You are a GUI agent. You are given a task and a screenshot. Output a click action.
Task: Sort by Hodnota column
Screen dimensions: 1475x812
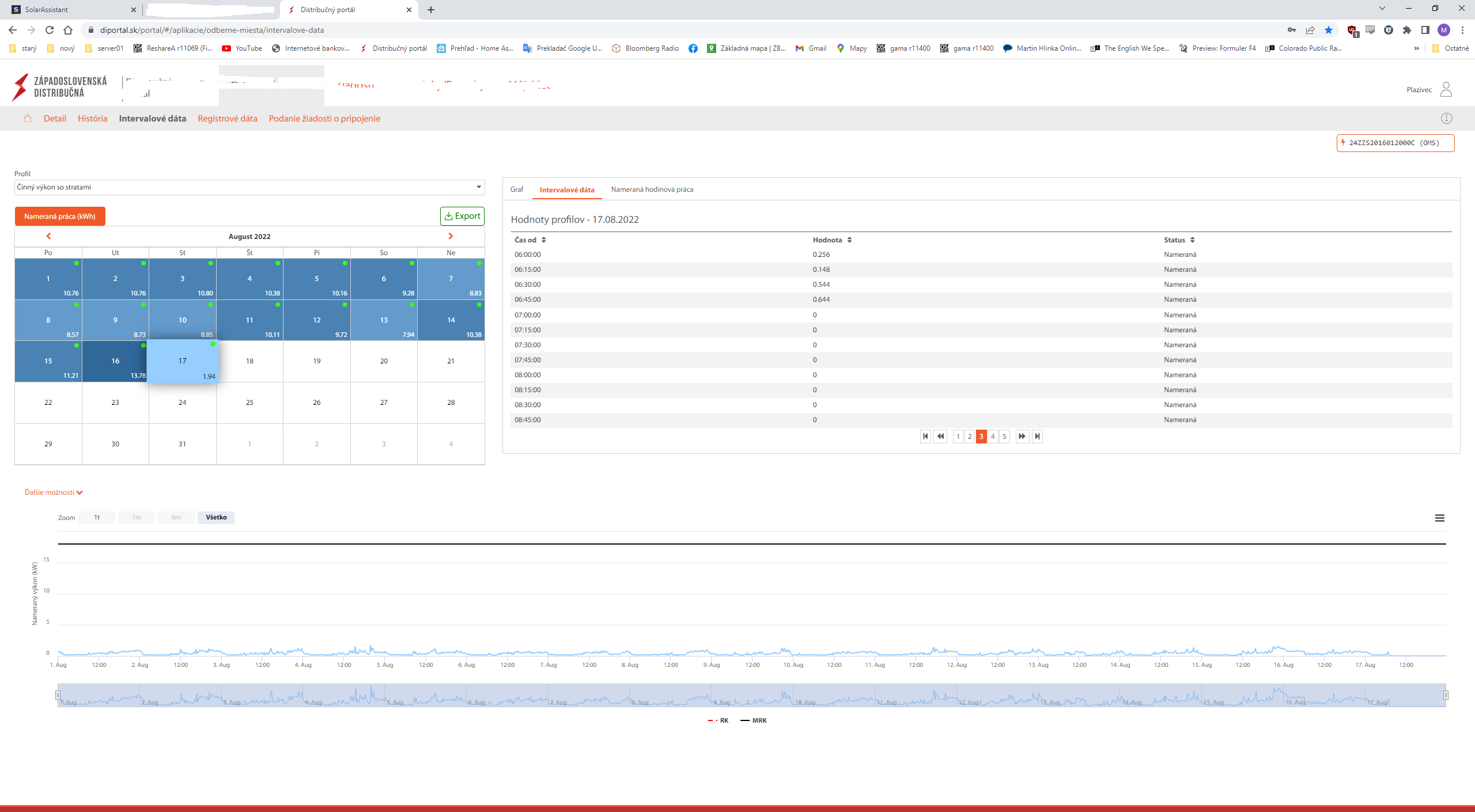tap(832, 240)
